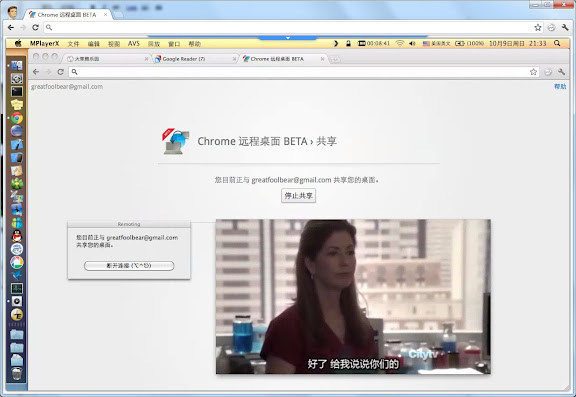Open inner Chrome wrench menu
Screen dimensions: 576x397
tap(561, 72)
